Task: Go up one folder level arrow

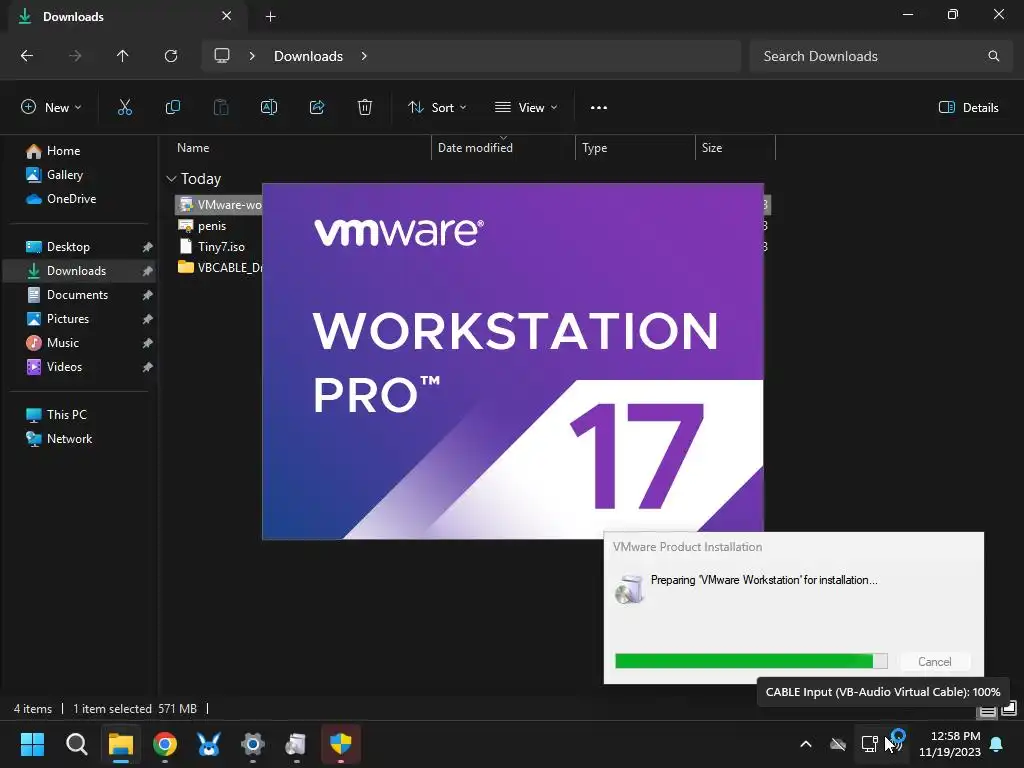Action: (123, 56)
